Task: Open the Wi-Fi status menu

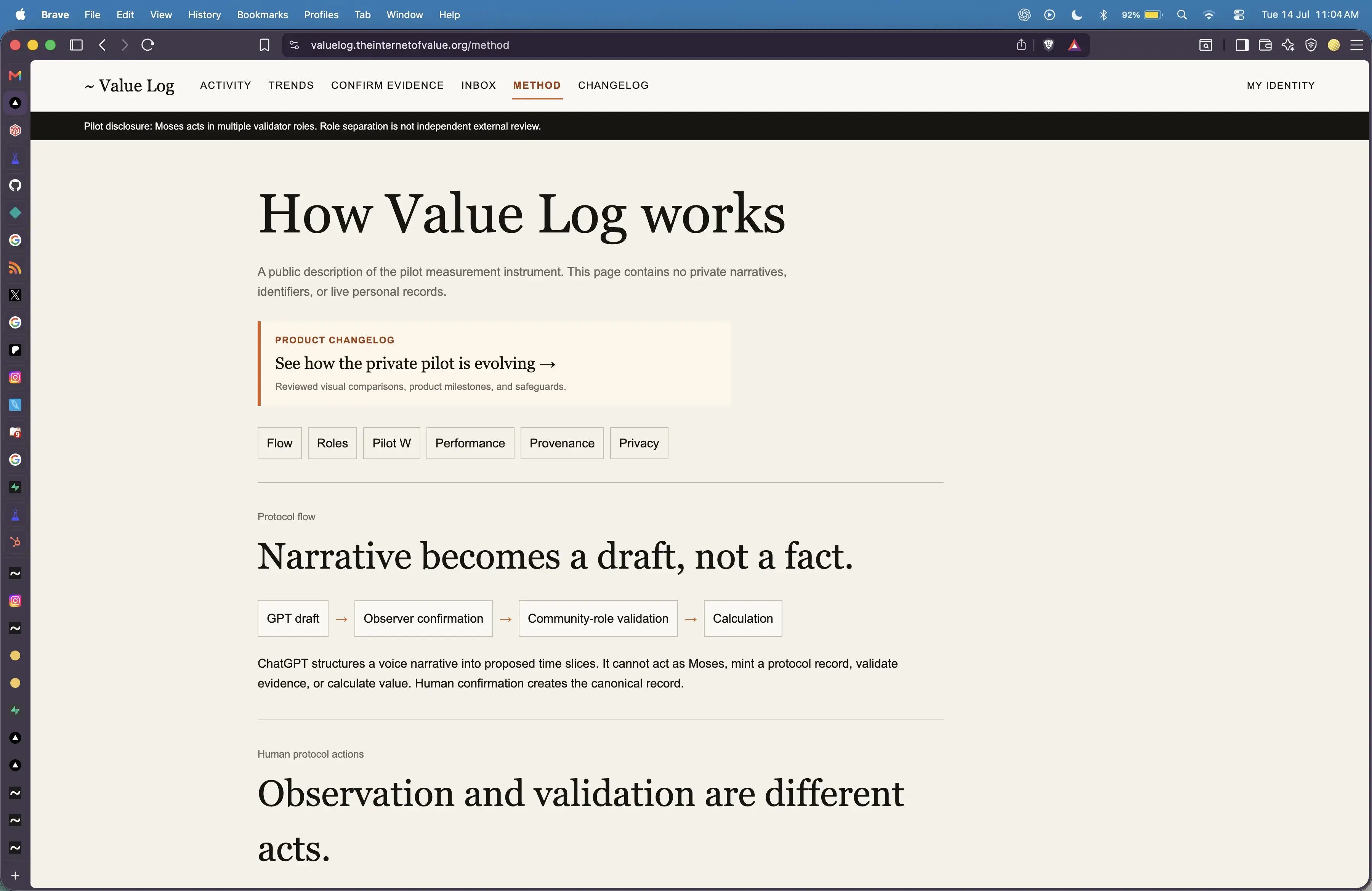Action: point(1209,15)
